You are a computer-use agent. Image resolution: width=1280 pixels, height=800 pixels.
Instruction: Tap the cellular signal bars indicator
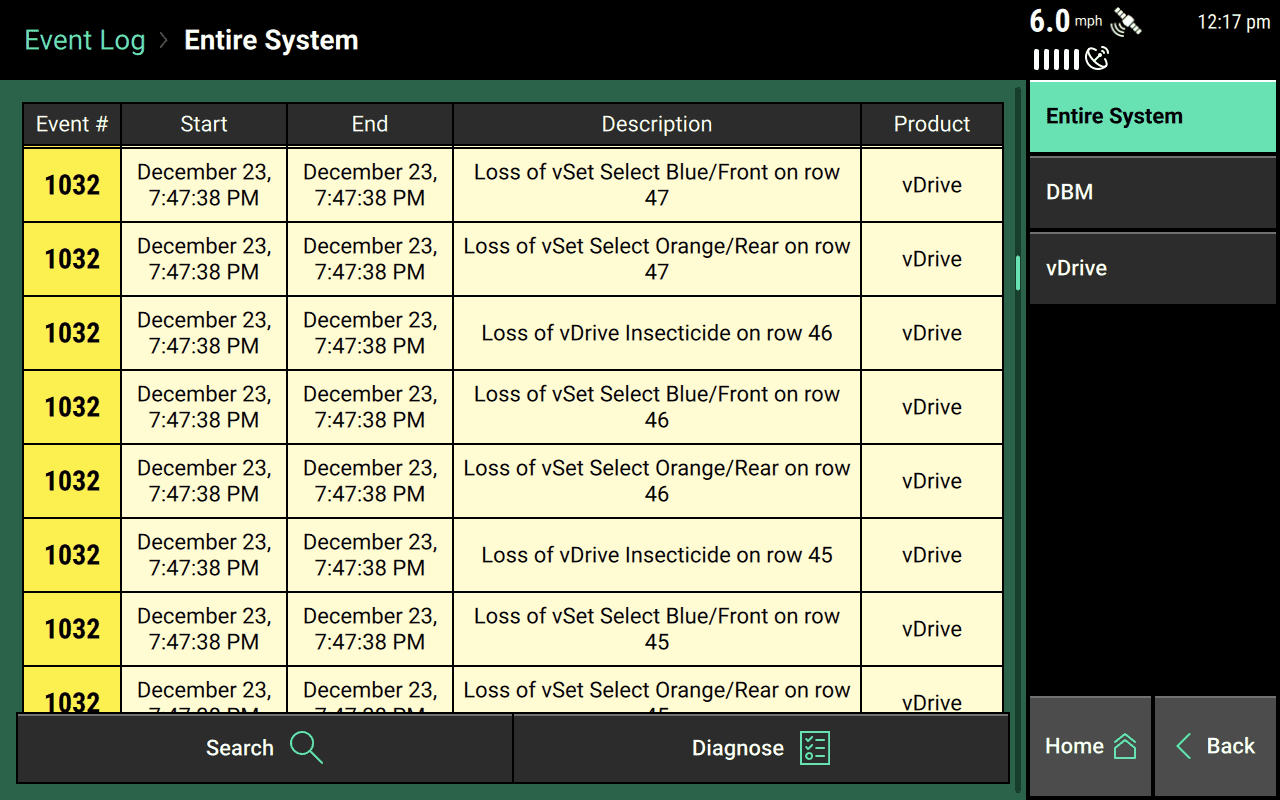[1055, 59]
